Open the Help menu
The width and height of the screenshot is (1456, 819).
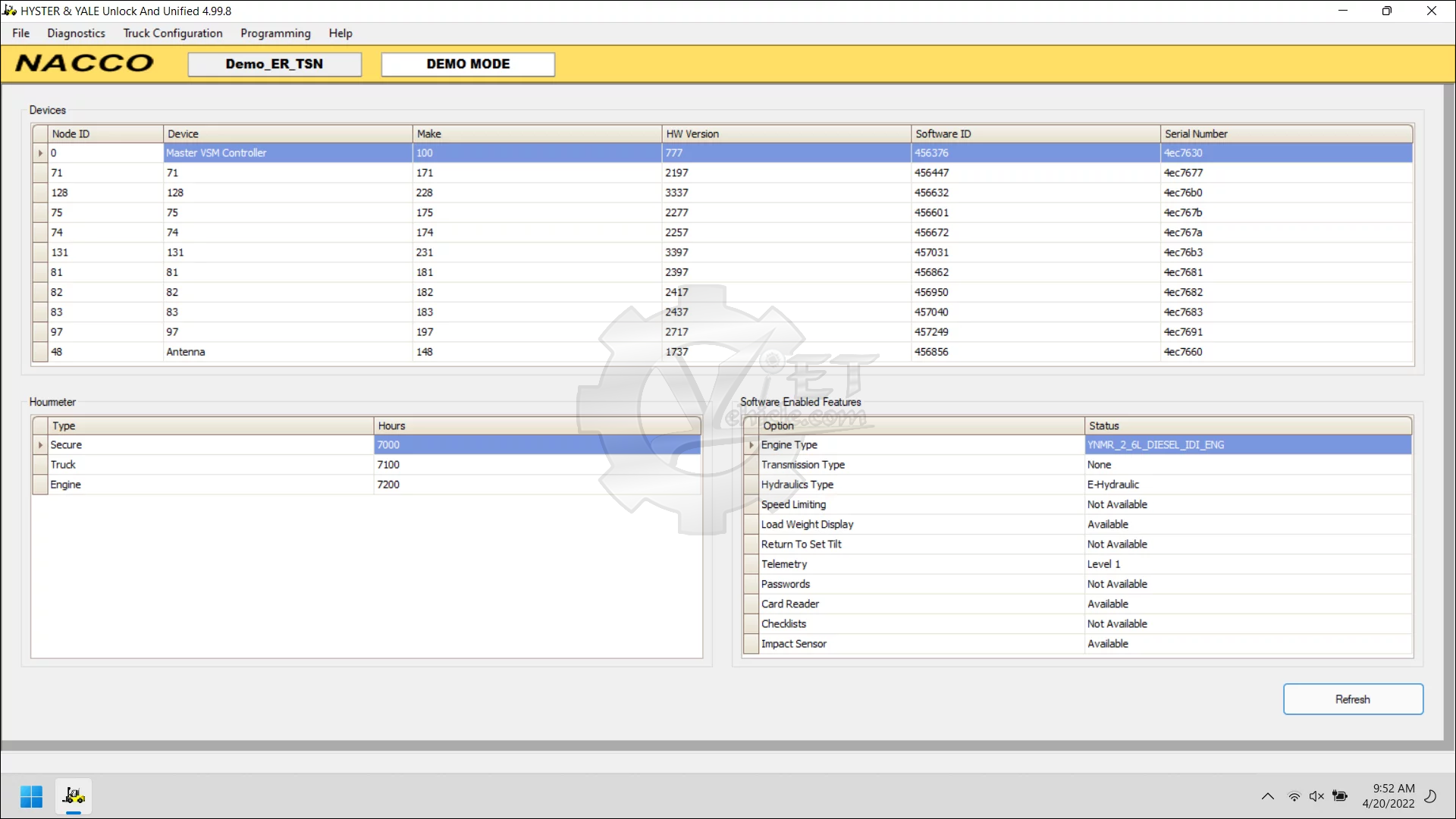pyautogui.click(x=340, y=33)
